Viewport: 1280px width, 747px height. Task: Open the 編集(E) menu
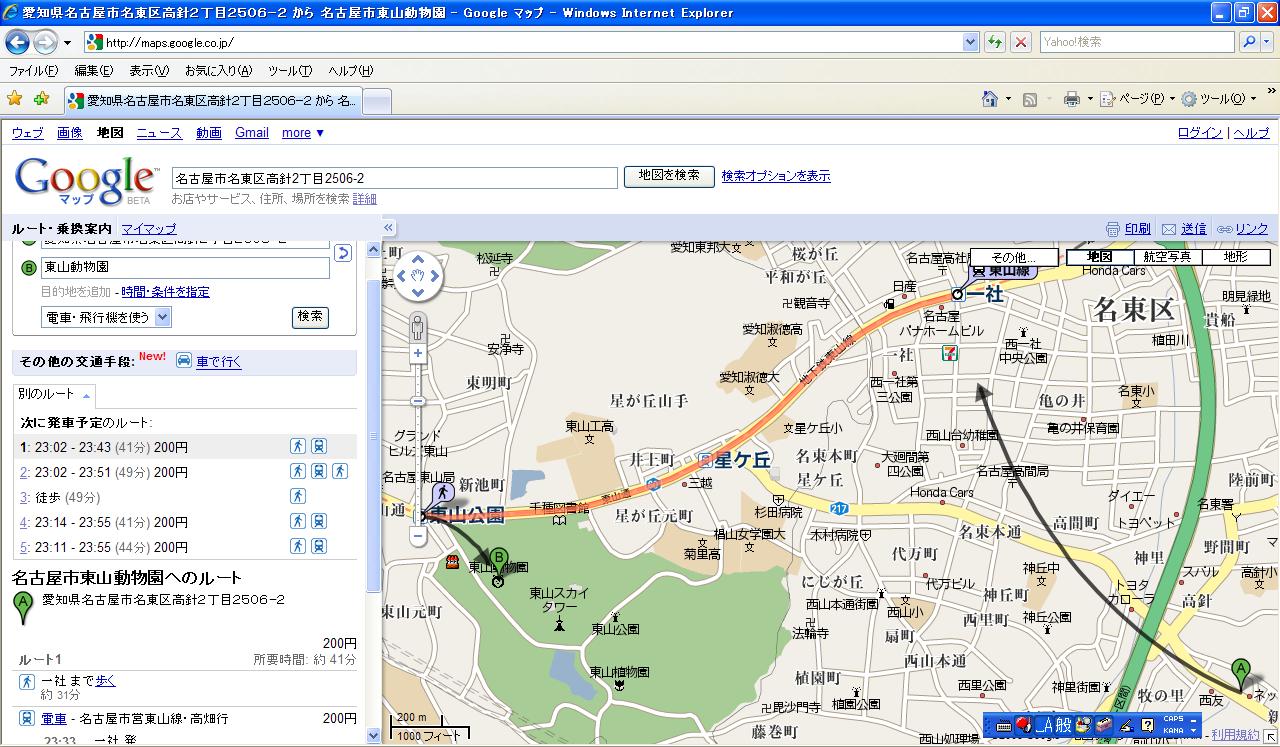94,71
